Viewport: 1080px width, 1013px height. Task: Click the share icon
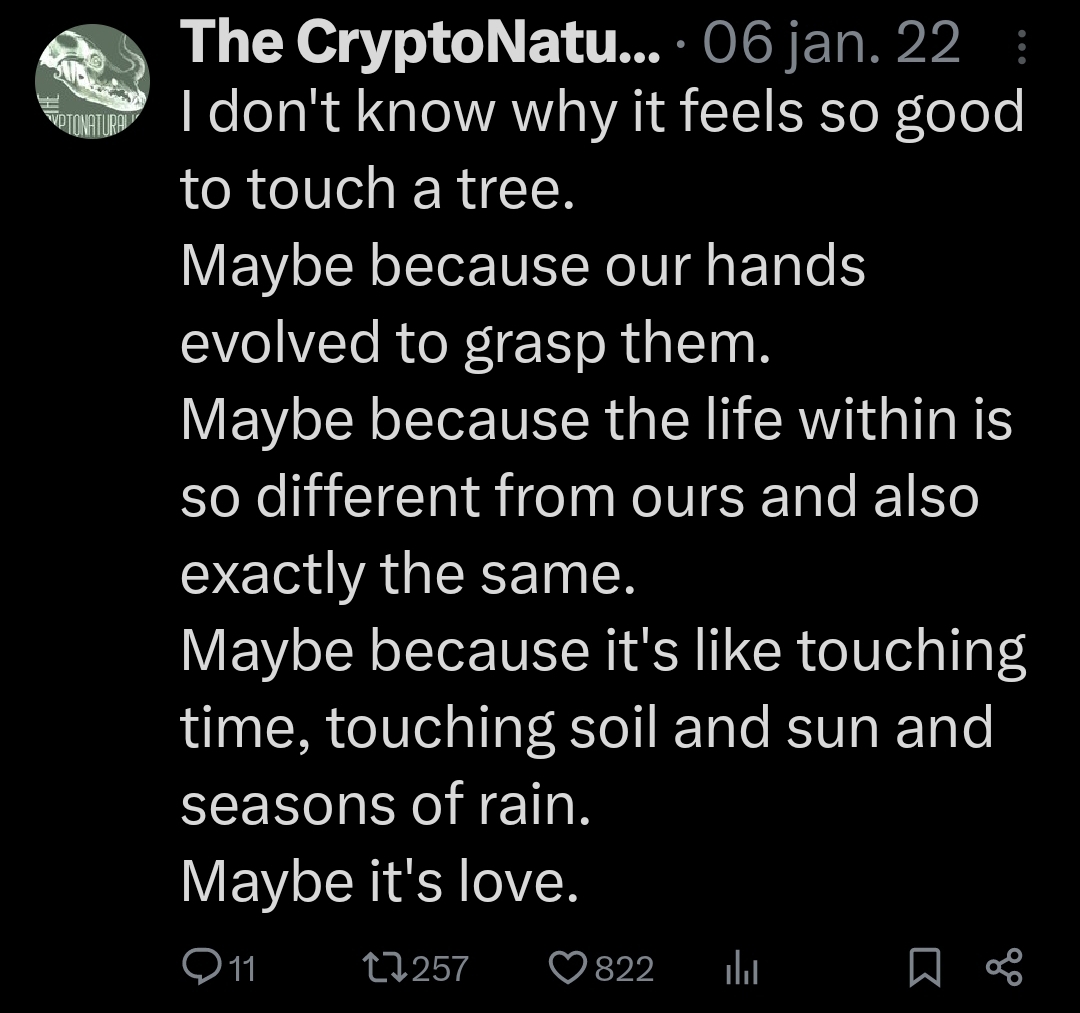[x=1003, y=967]
